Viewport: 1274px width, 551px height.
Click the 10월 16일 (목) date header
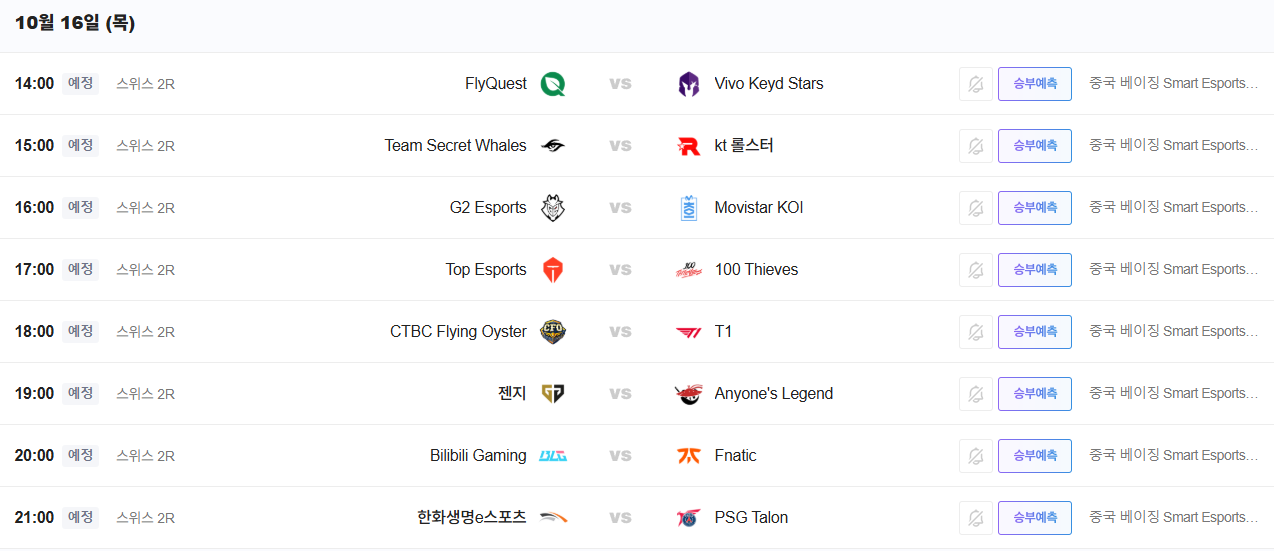(75, 23)
